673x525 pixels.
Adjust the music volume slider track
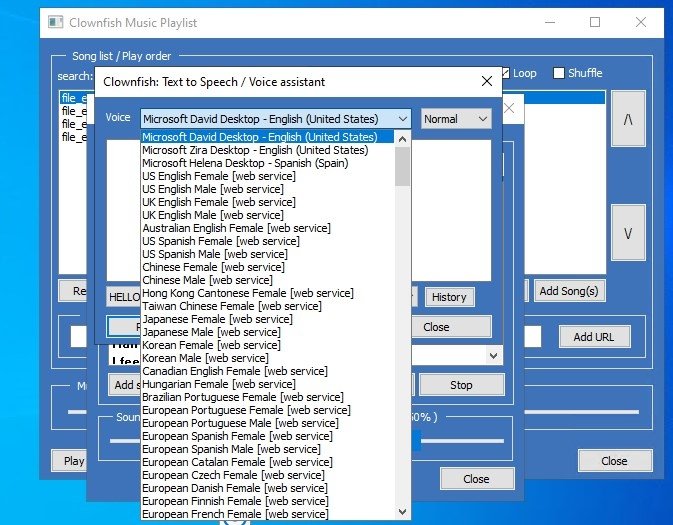pos(582,412)
